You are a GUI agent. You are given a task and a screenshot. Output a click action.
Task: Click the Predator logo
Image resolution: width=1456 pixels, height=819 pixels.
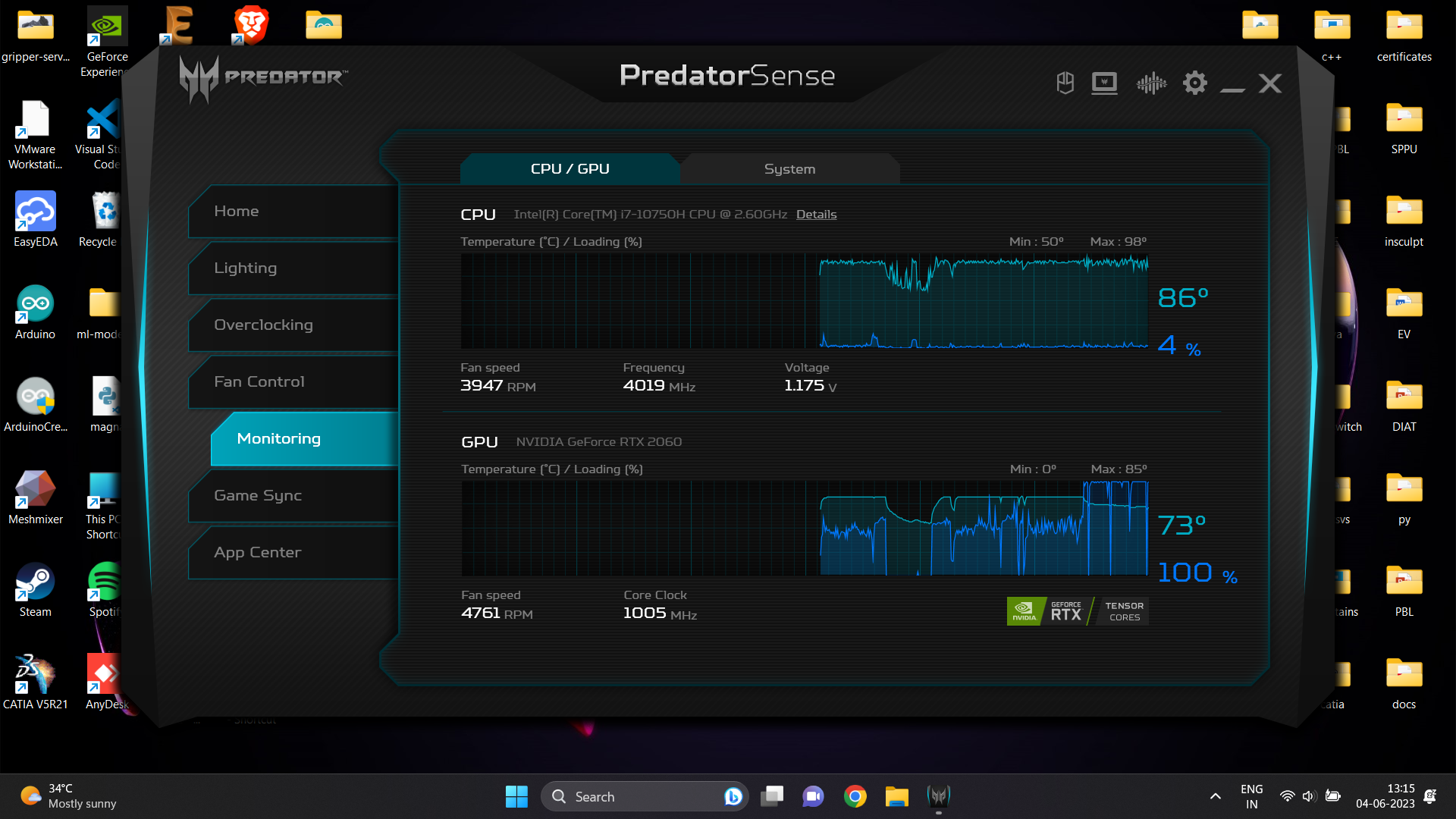pyautogui.click(x=263, y=77)
